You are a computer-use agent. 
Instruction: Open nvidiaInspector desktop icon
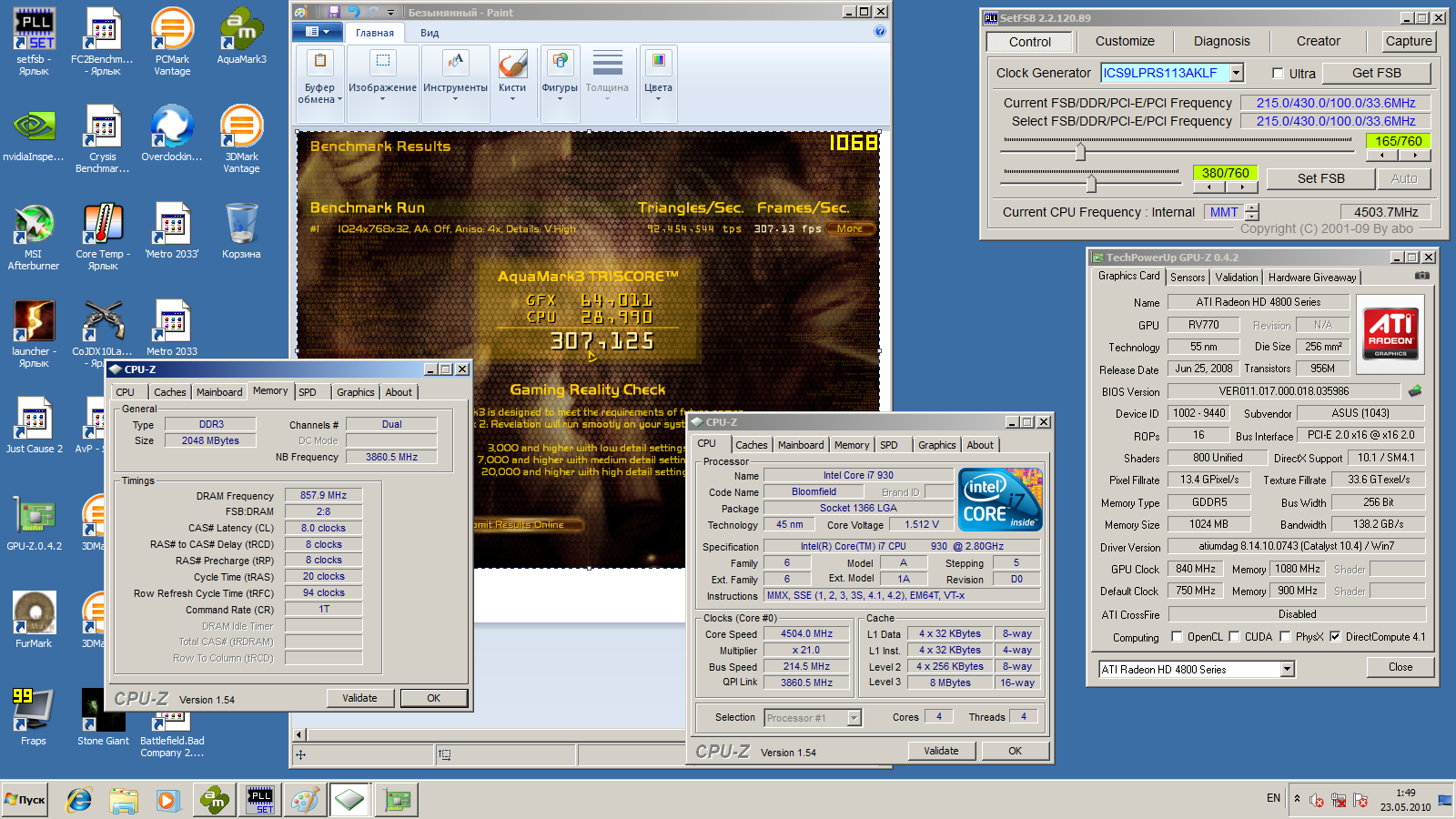click(x=34, y=134)
